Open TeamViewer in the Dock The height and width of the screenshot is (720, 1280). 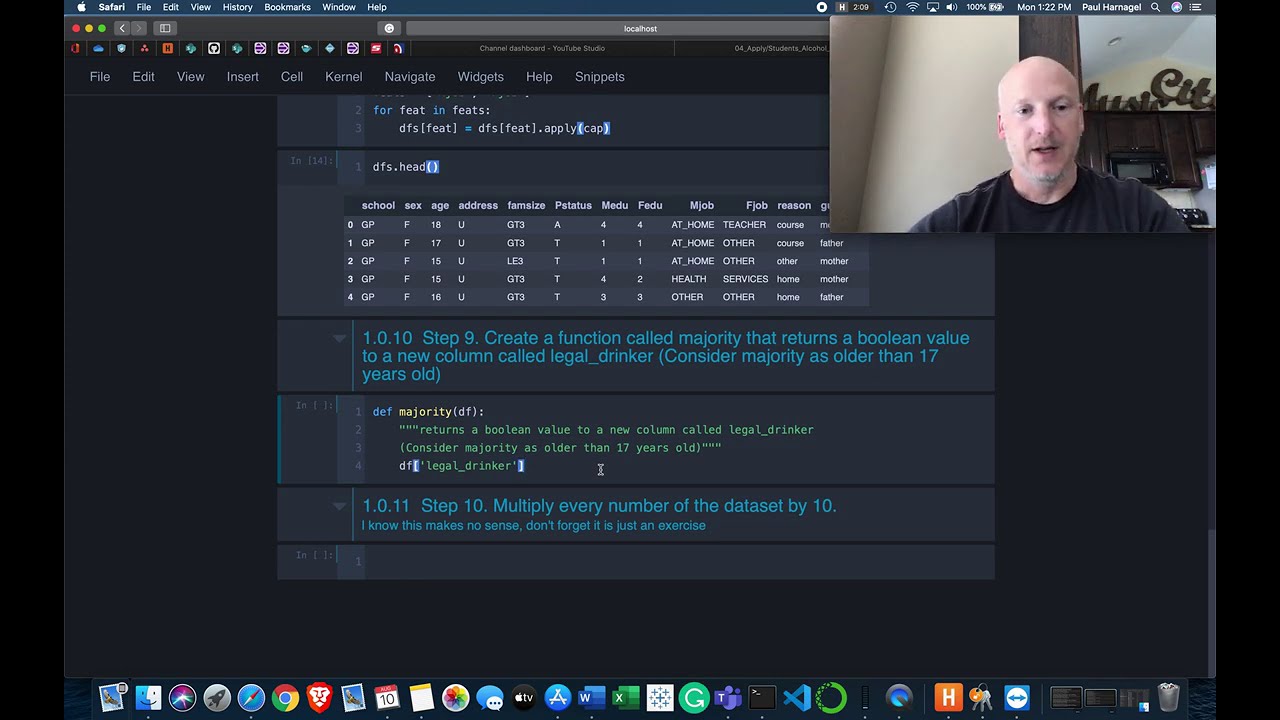(x=1017, y=697)
